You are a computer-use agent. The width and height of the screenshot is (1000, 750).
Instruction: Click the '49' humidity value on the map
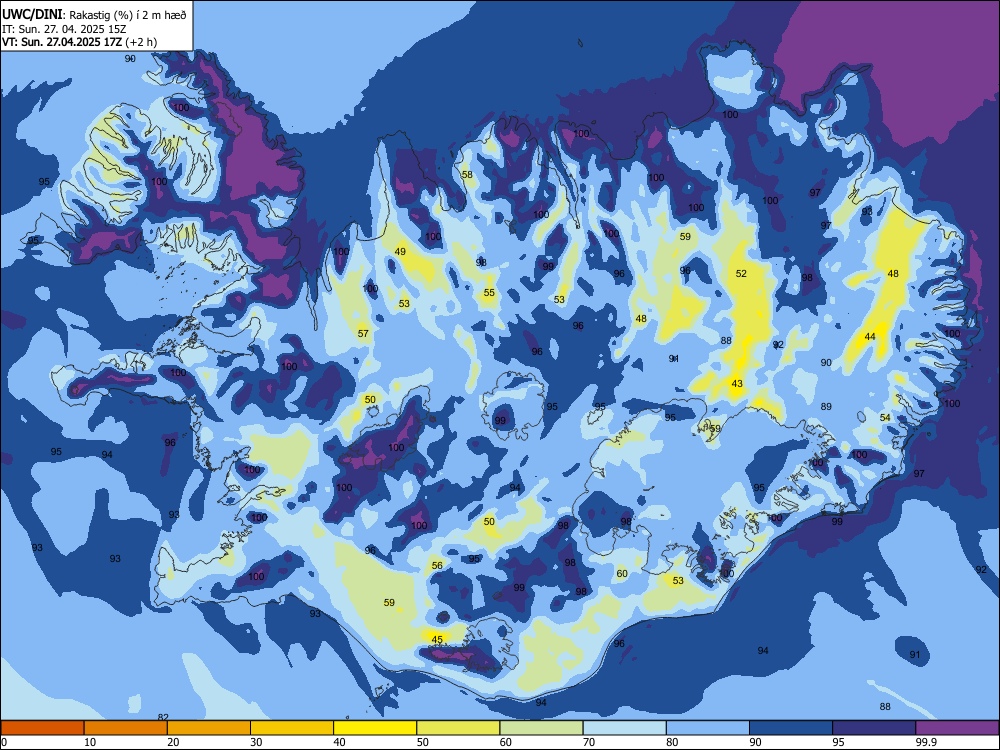click(400, 251)
